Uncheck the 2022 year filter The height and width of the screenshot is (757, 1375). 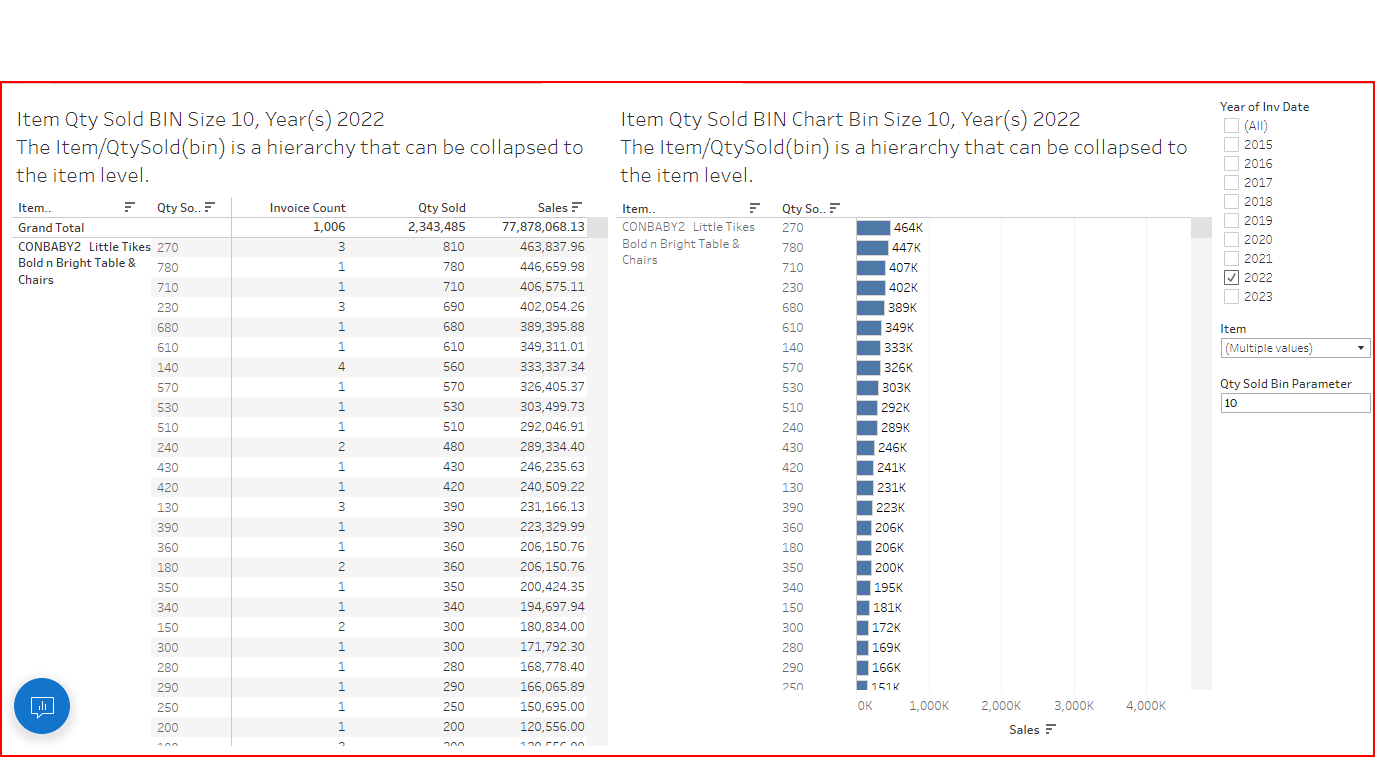[1230, 277]
